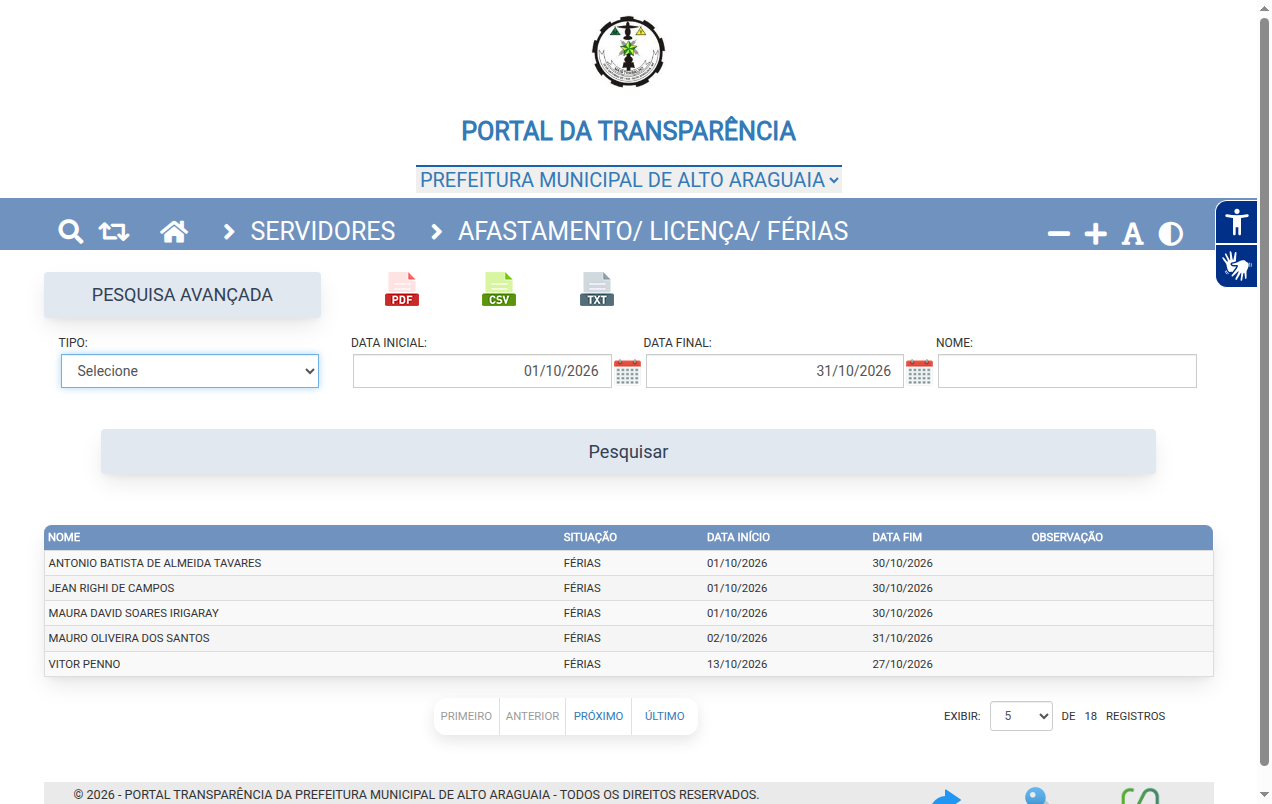
Task: Open the Prefeitura Municipal de Alto Araguaia selector
Action: click(x=629, y=180)
